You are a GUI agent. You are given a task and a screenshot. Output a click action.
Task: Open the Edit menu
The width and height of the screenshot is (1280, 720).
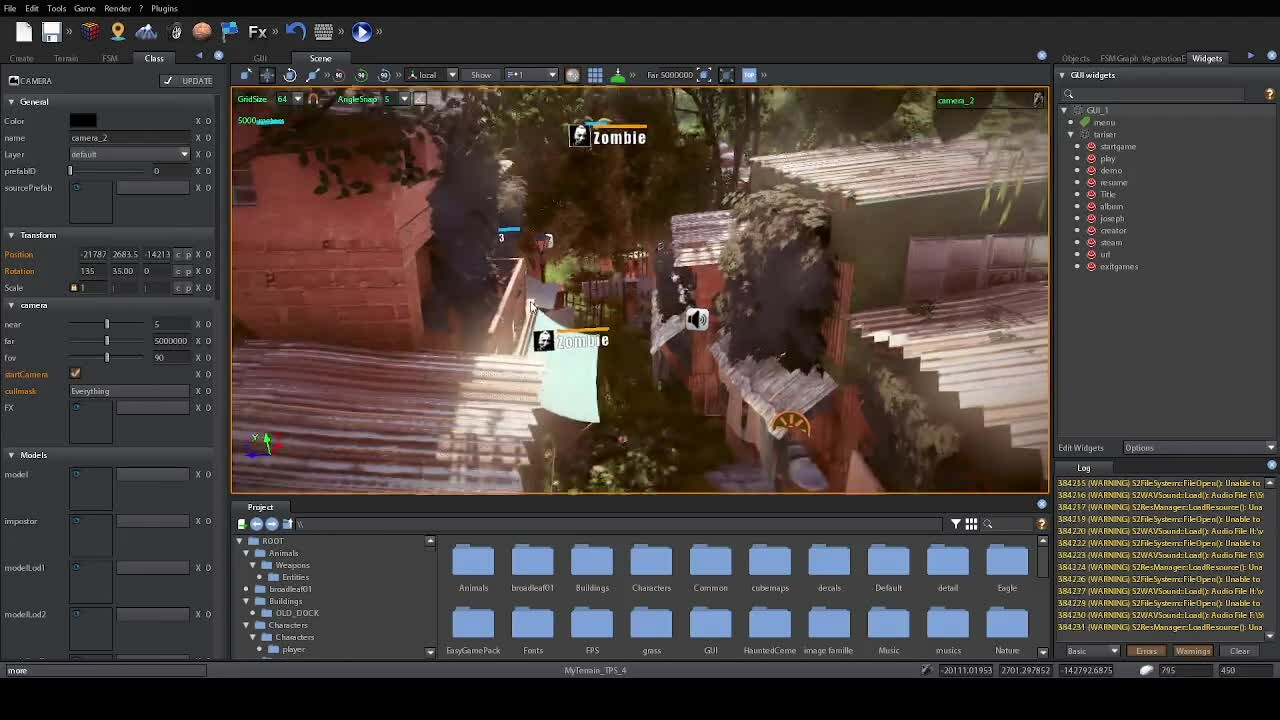tap(32, 9)
